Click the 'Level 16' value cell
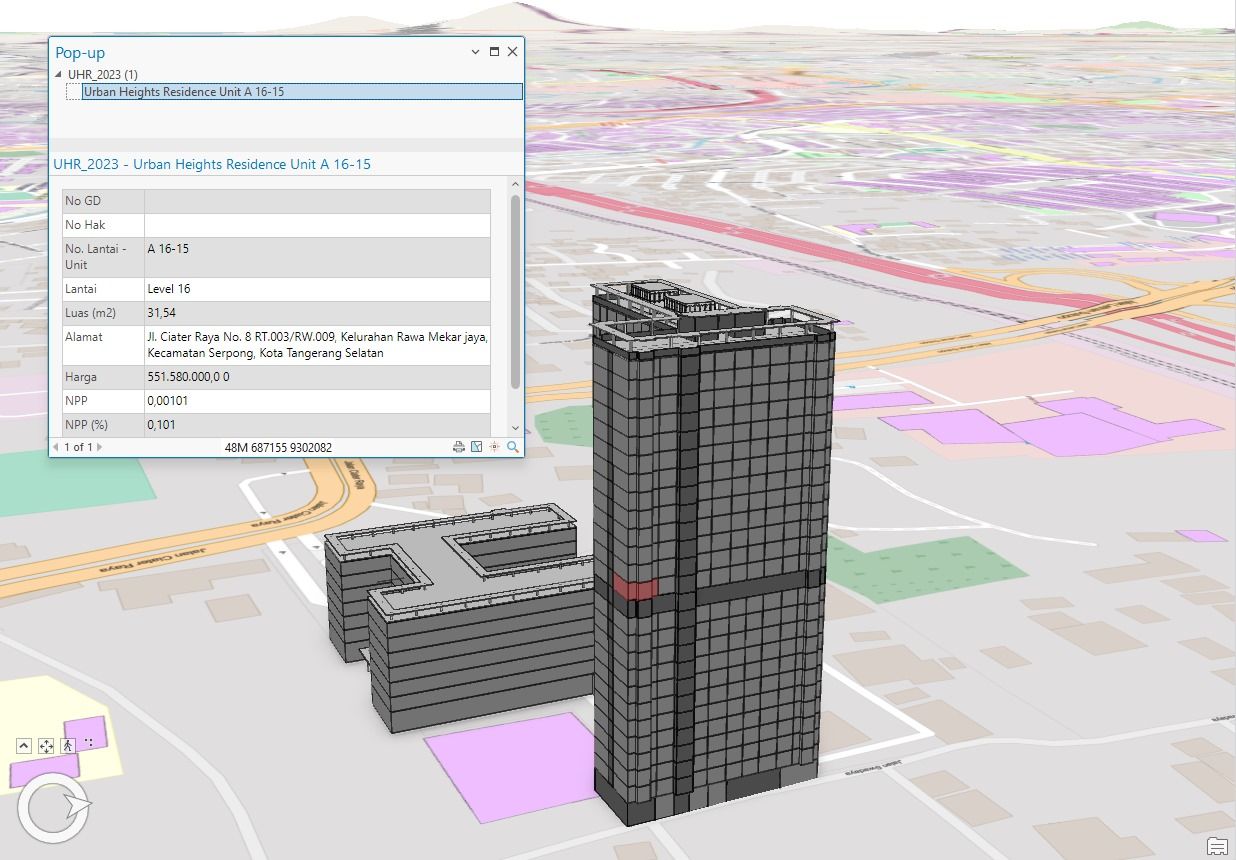1236x860 pixels. pos(317,289)
